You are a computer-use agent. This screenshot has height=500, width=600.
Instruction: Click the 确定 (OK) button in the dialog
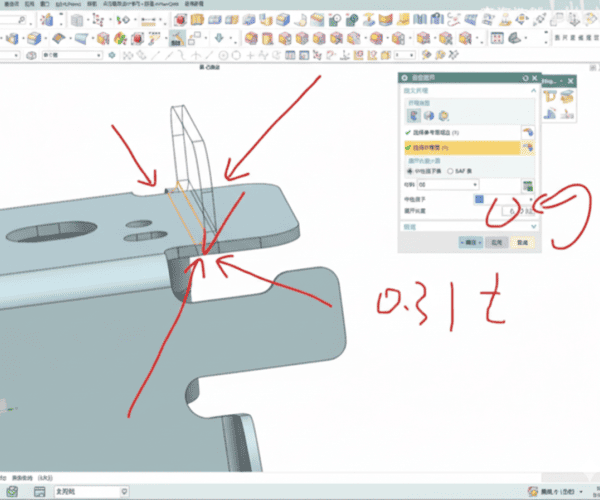pos(471,243)
